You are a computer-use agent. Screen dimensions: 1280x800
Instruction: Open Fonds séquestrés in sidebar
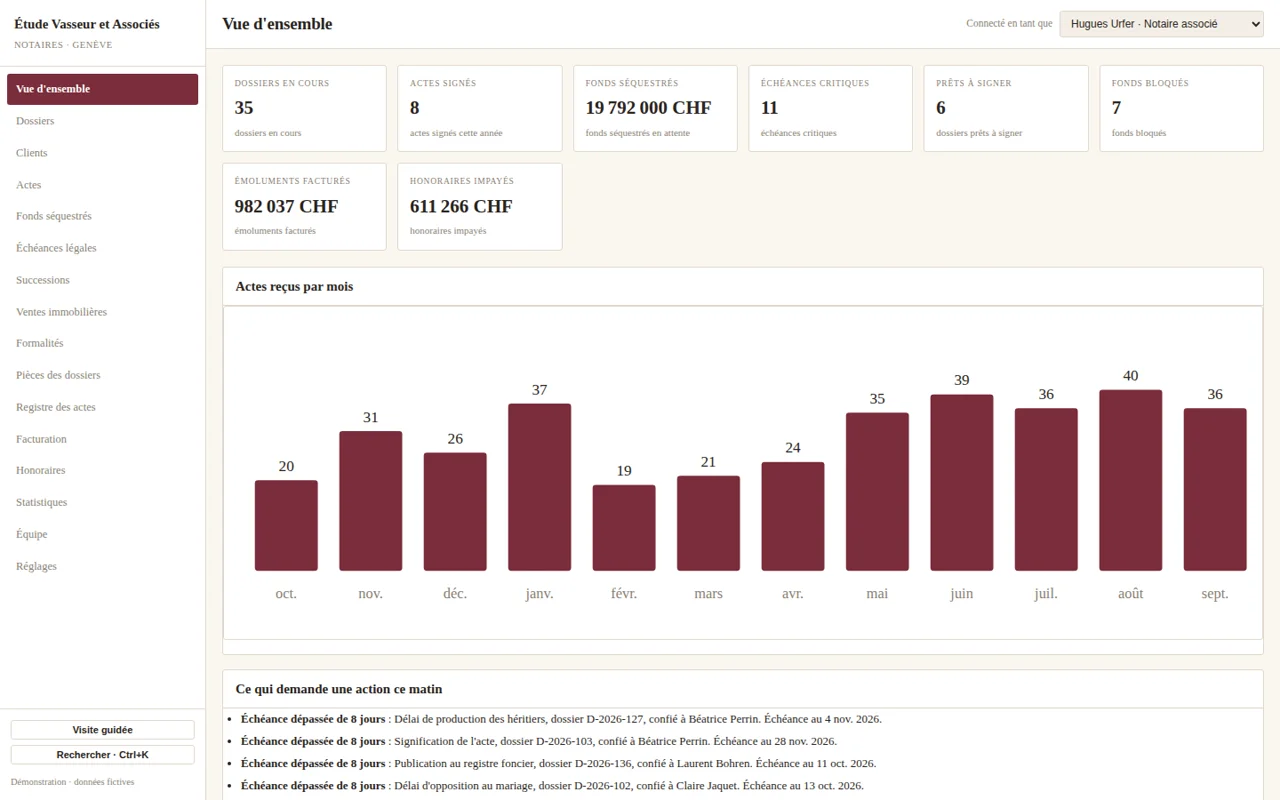pyautogui.click(x=102, y=216)
